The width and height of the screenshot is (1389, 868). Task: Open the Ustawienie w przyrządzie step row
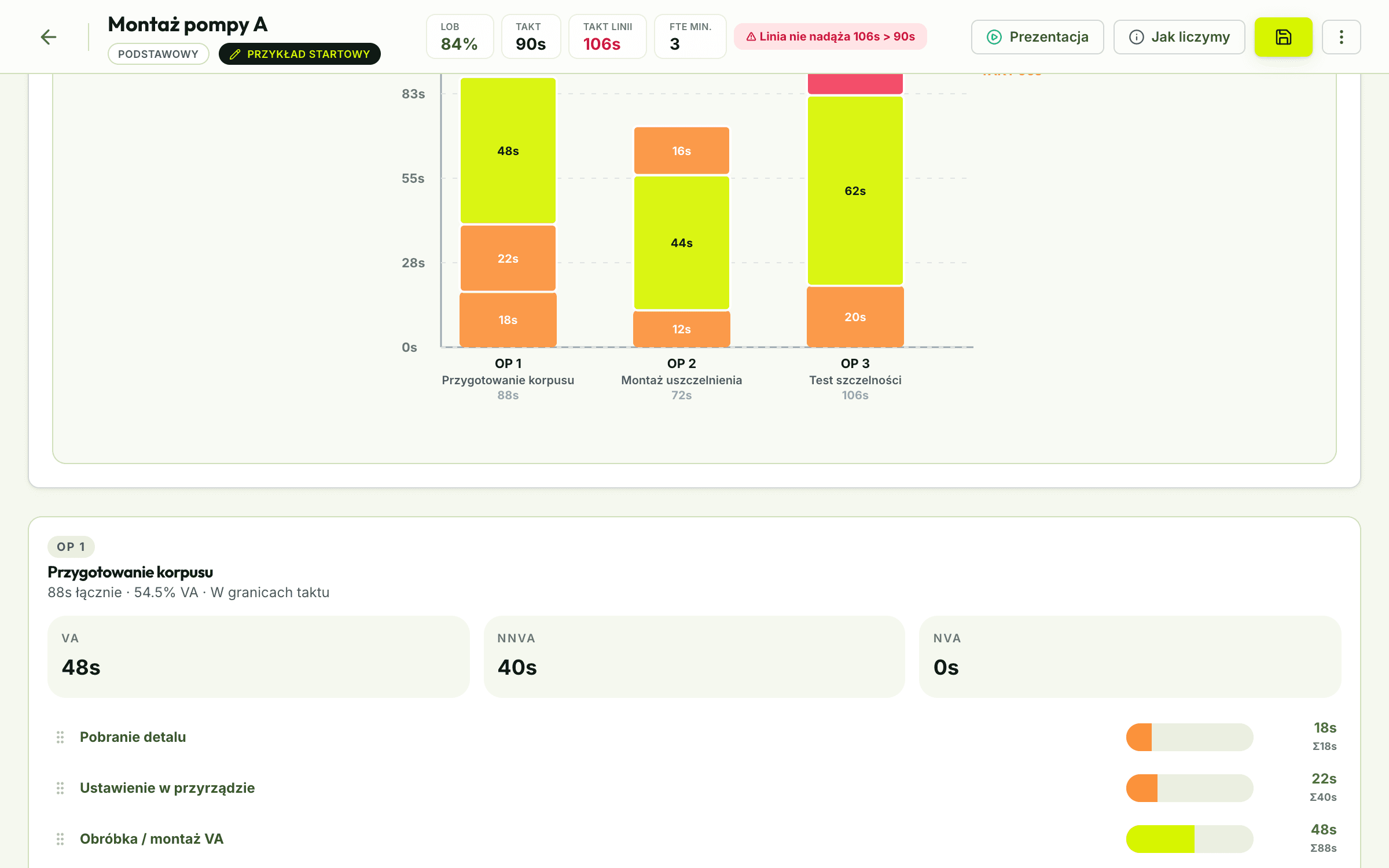(x=694, y=788)
